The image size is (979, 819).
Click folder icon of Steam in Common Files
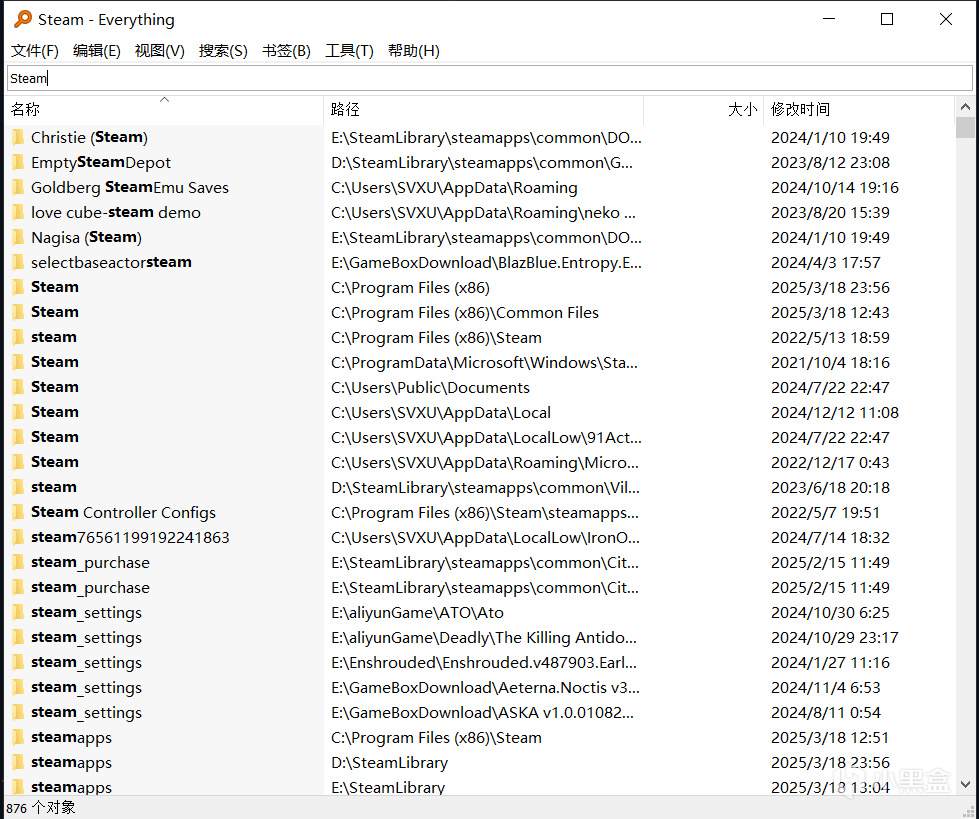tap(19, 312)
